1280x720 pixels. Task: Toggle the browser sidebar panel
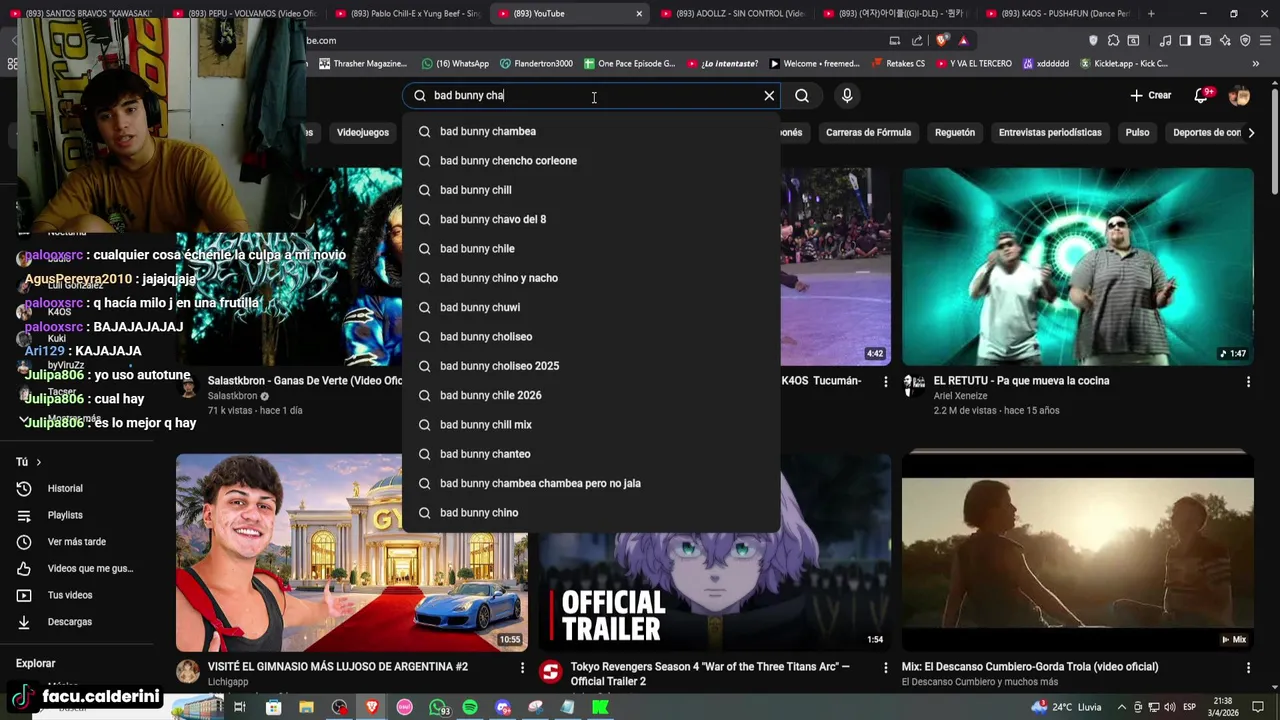[1185, 41]
